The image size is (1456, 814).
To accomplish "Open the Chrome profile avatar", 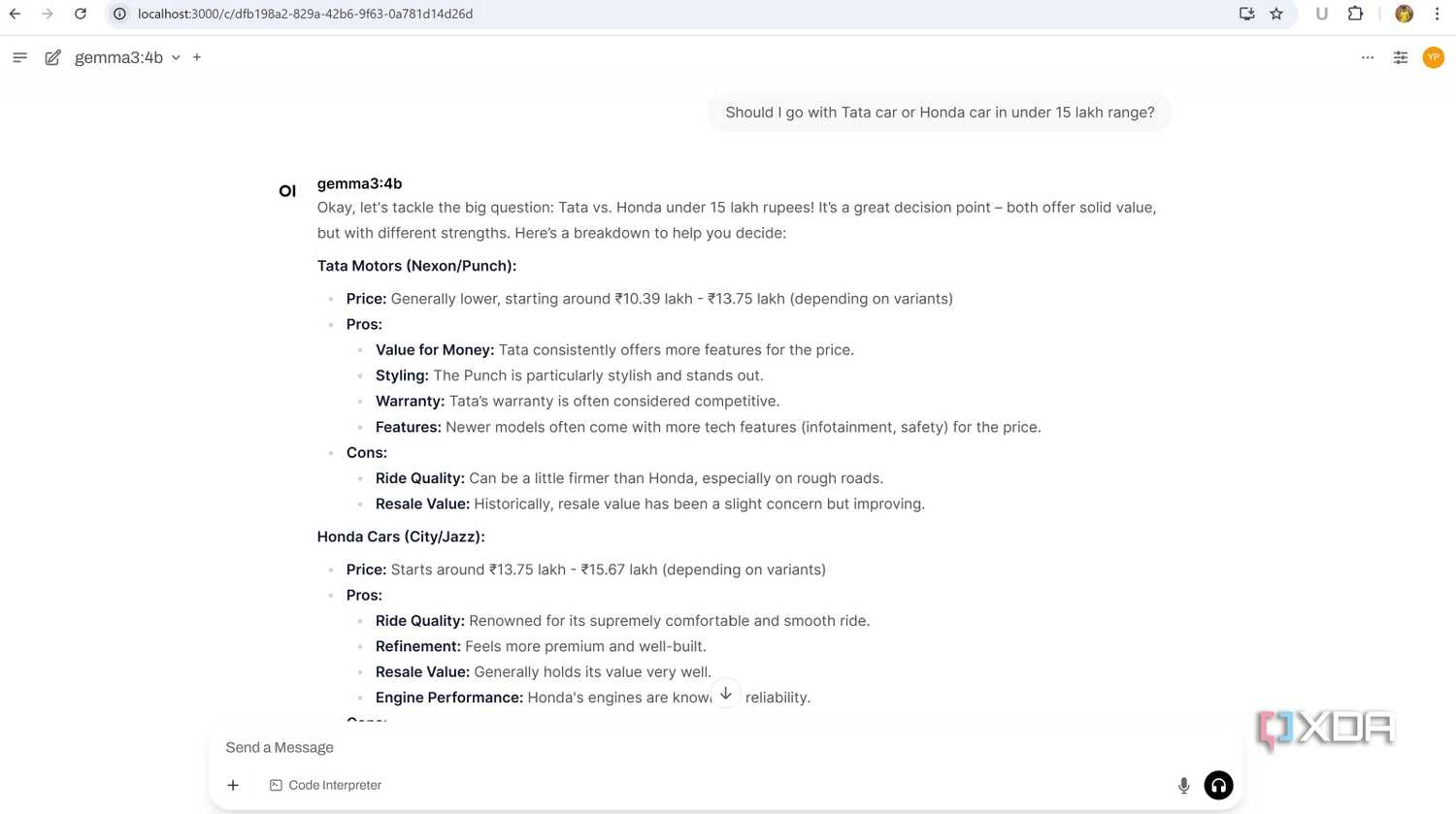I will coord(1404,14).
